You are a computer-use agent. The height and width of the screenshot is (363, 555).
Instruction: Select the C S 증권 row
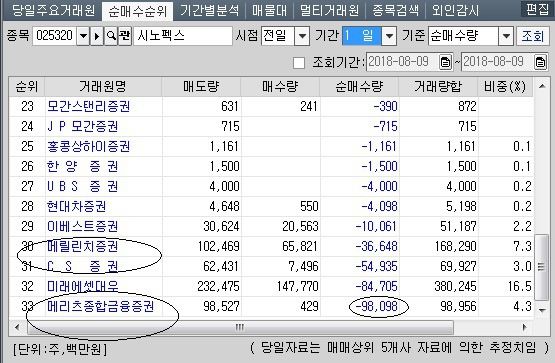coord(271,266)
